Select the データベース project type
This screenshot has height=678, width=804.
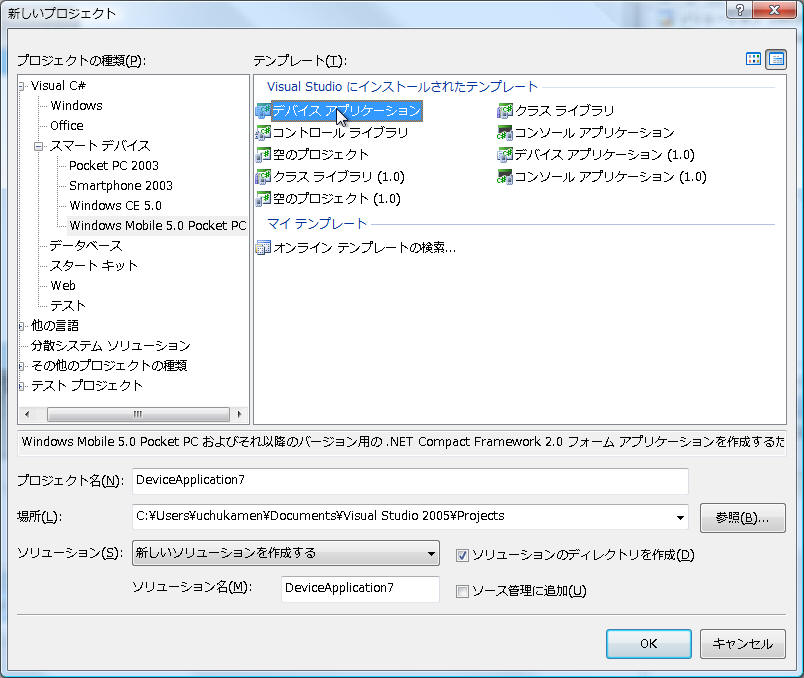point(86,246)
